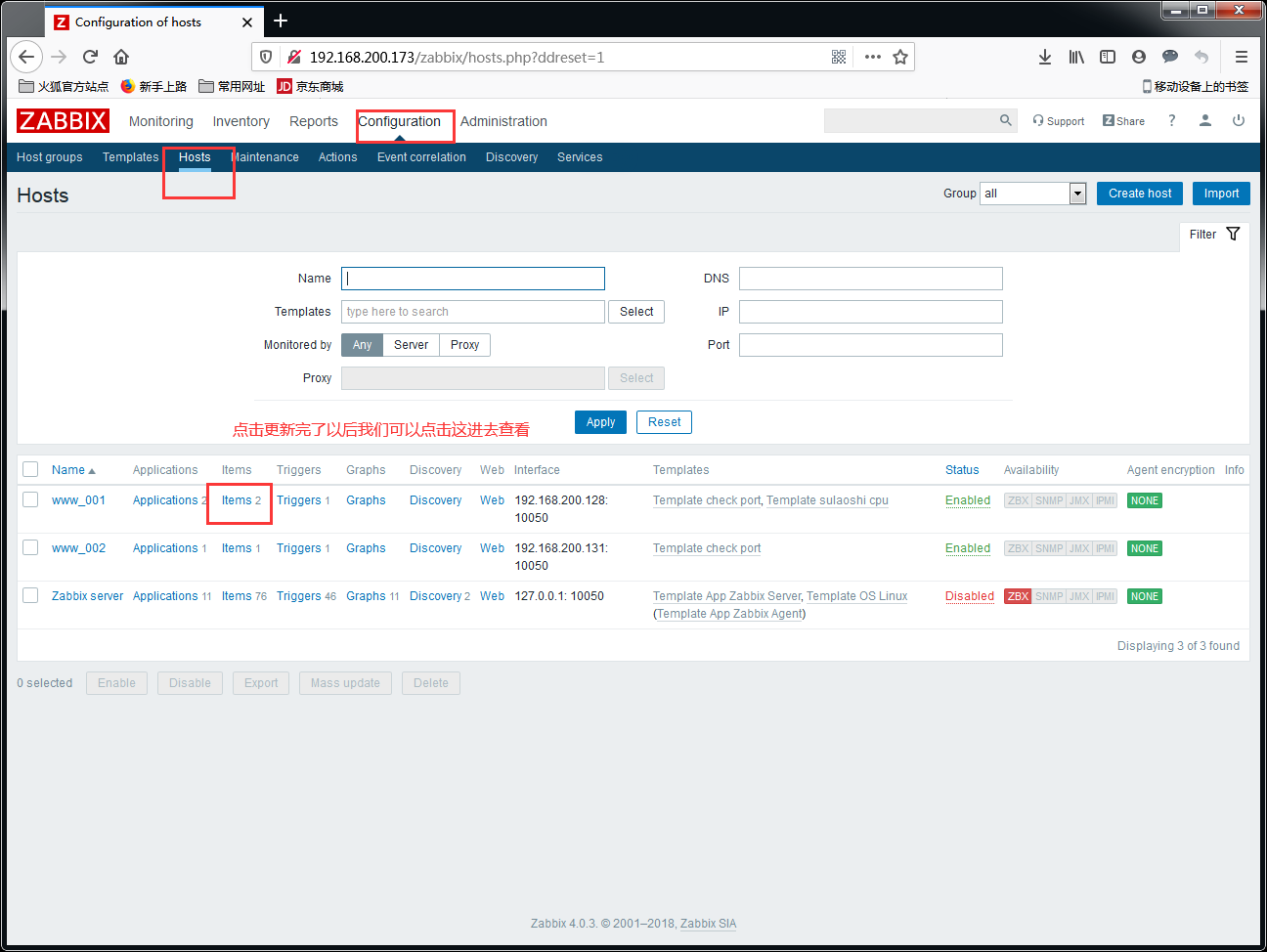The height and width of the screenshot is (952, 1267).
Task: Click the ZABBIX logo
Action: (x=63, y=120)
